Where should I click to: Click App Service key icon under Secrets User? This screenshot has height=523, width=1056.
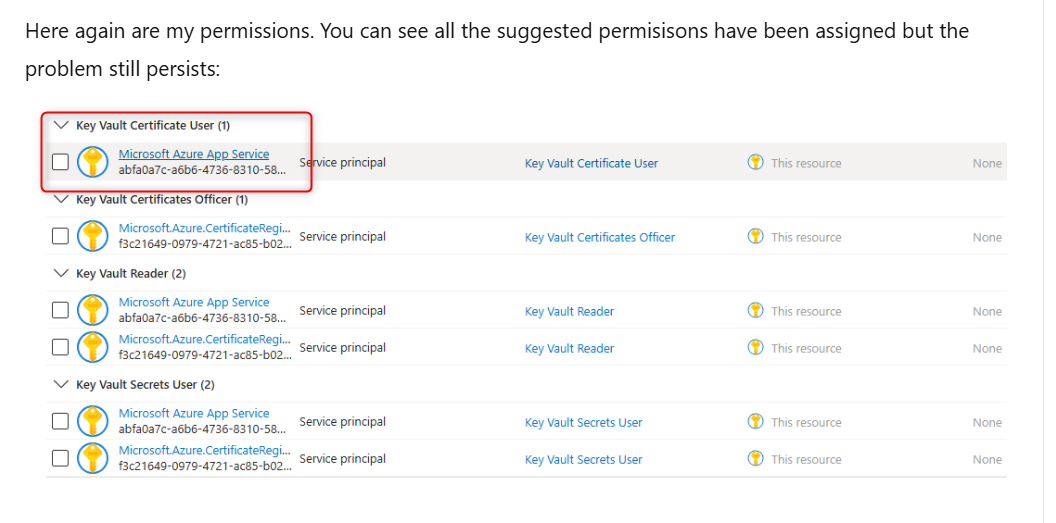pyautogui.click(x=92, y=421)
